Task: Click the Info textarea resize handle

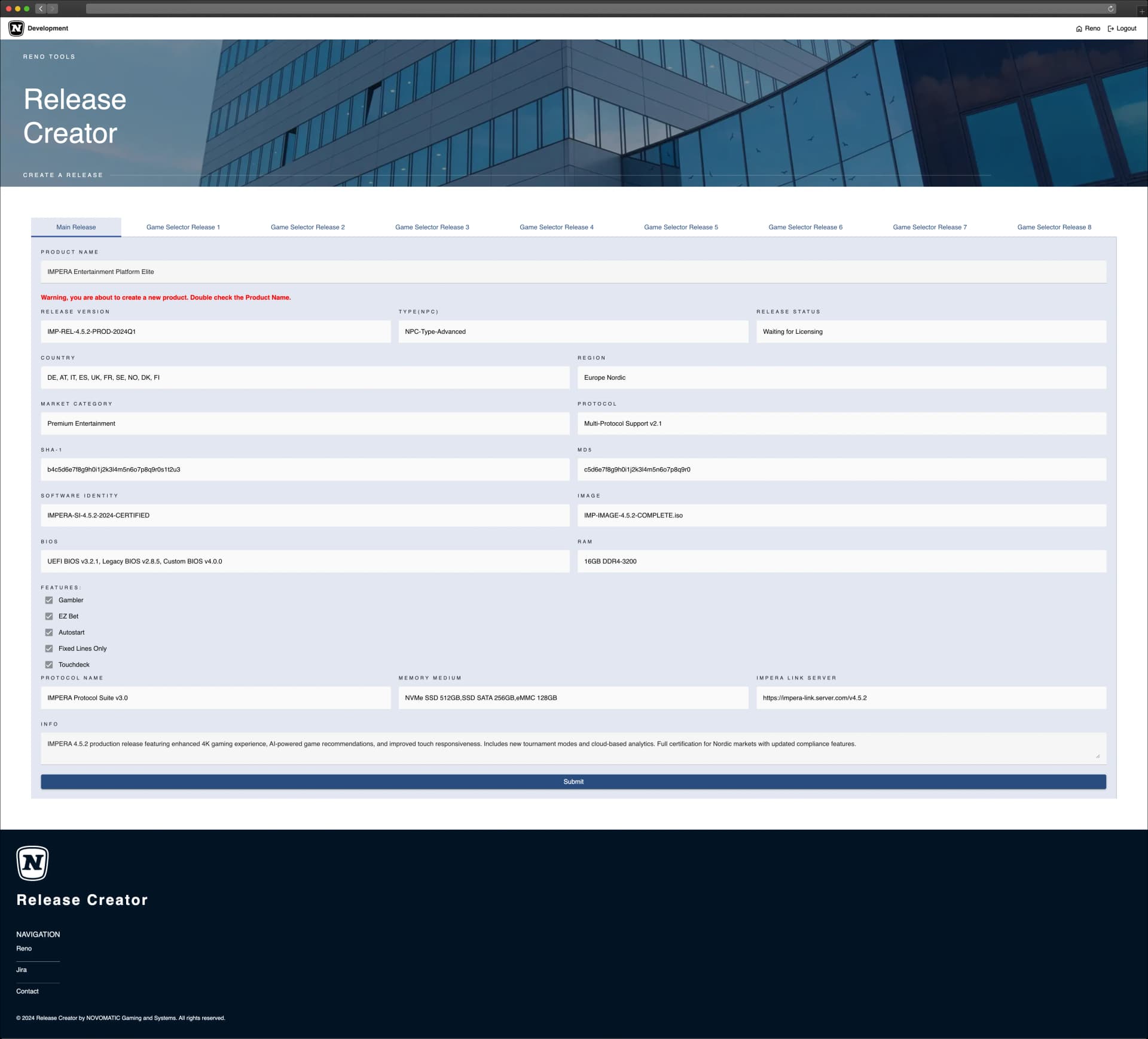Action: point(1098,756)
